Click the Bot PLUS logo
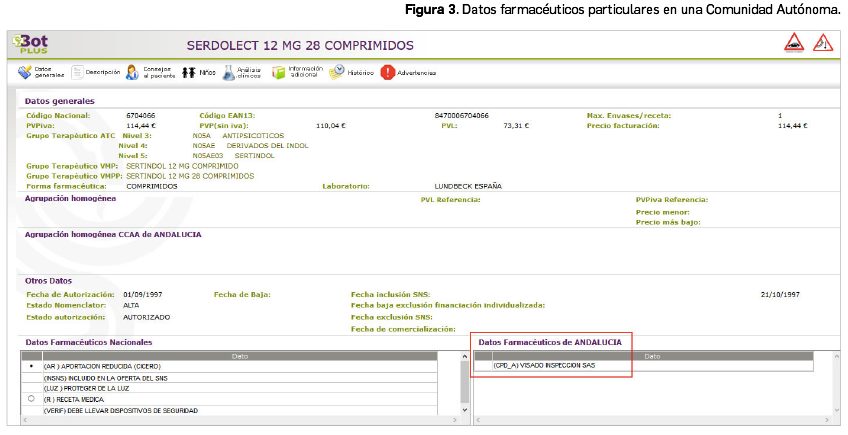The image size is (848, 435). pos(31,44)
